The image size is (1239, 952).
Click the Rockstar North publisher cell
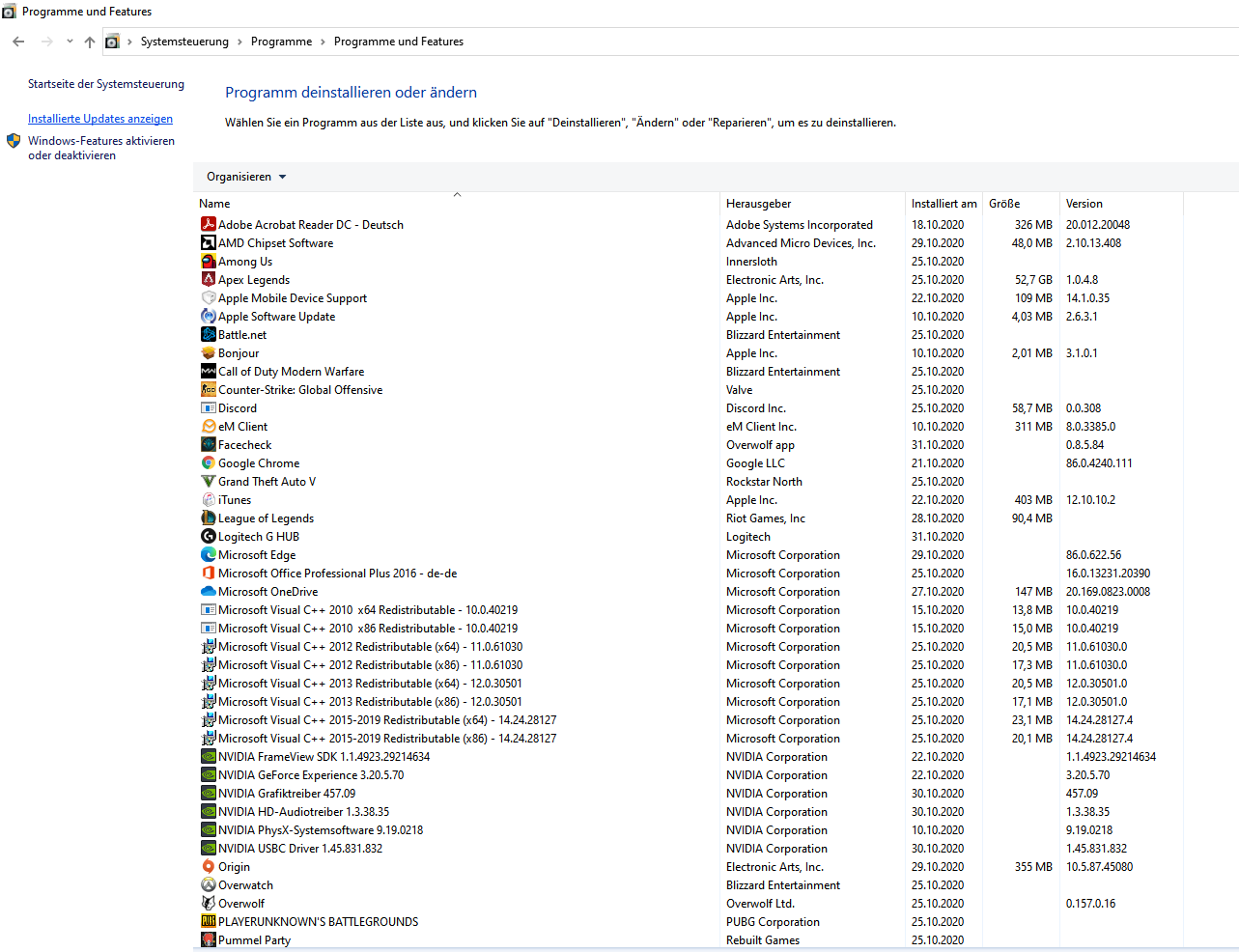click(x=764, y=481)
